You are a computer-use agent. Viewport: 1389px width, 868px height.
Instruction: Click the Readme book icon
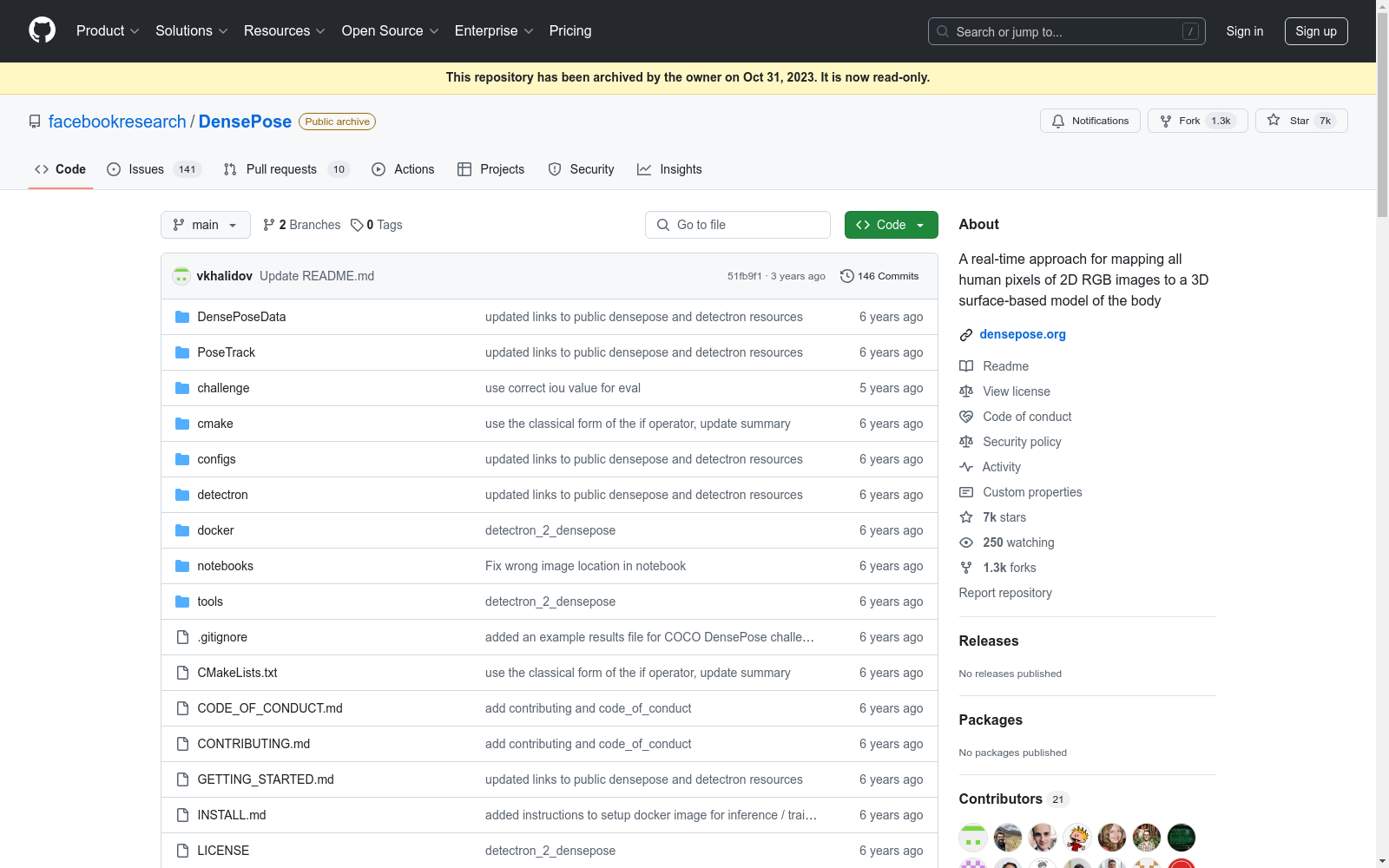click(966, 366)
